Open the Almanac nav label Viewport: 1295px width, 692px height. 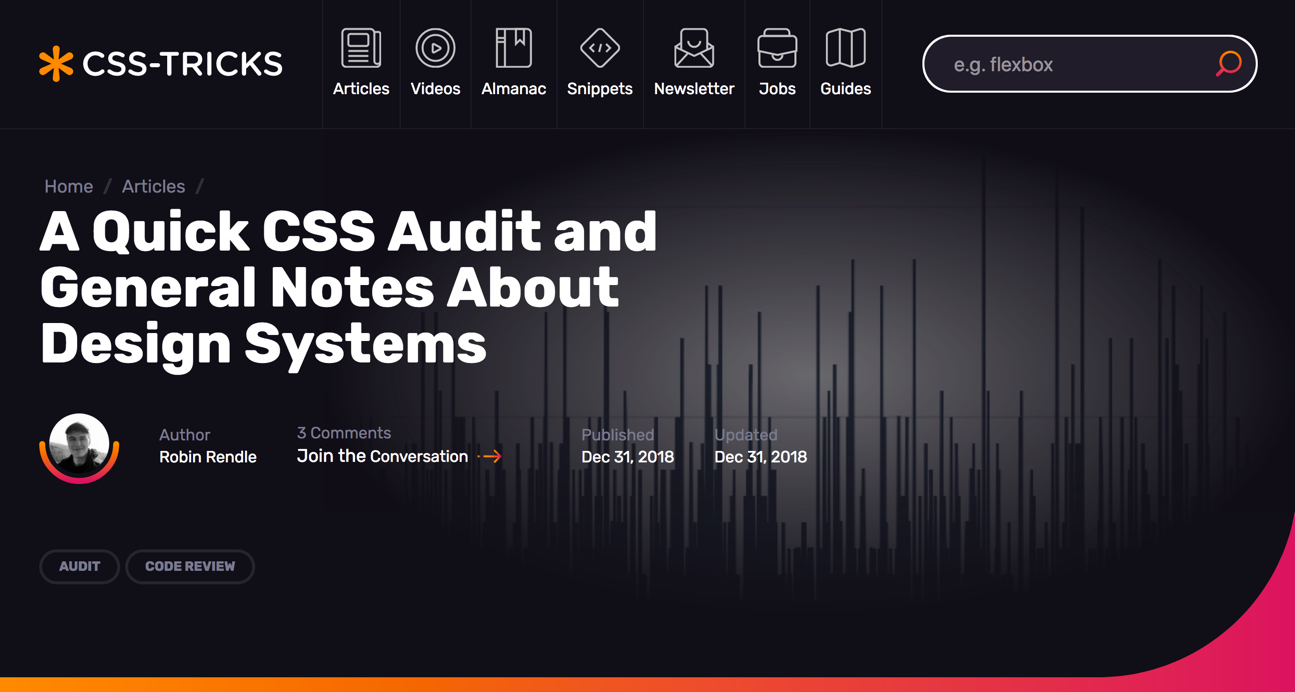coord(513,89)
